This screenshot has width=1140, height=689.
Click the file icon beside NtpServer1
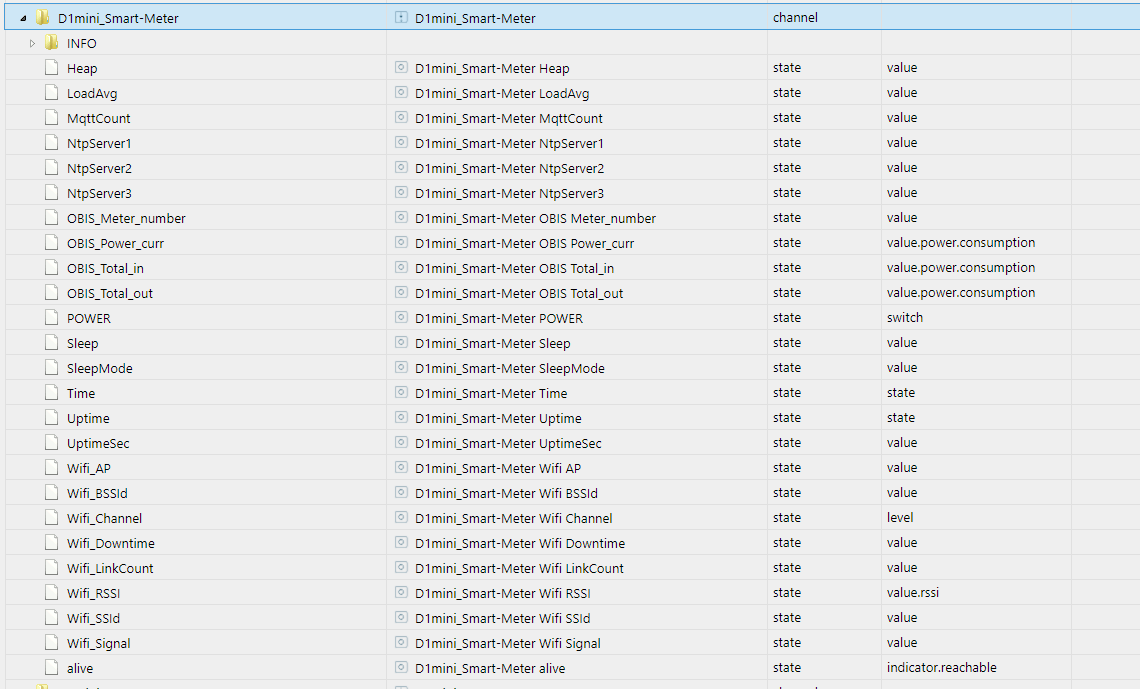pyautogui.click(x=52, y=142)
